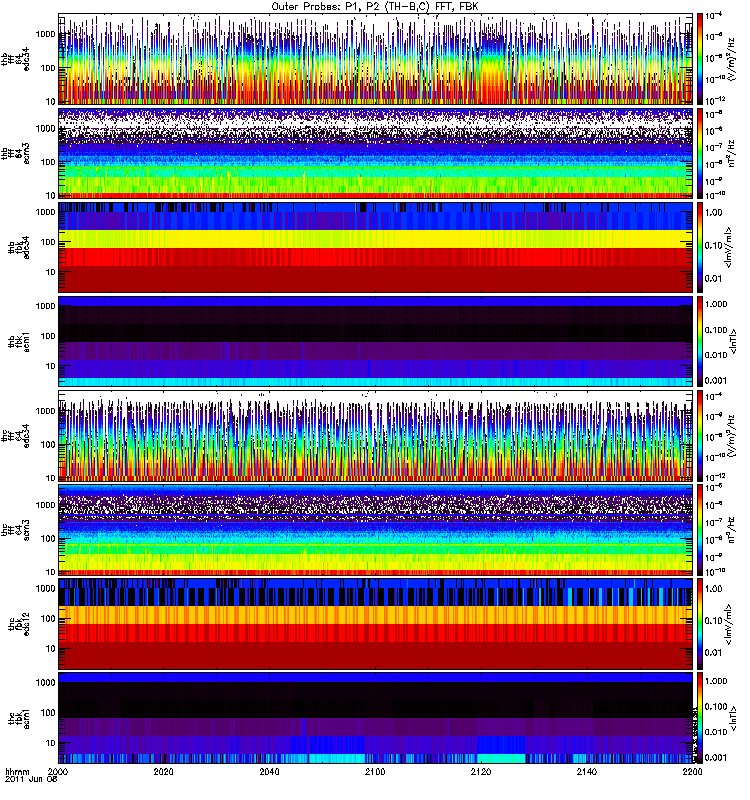Click the 2020 time tick label
This screenshot has width=750, height=800.
(x=165, y=774)
